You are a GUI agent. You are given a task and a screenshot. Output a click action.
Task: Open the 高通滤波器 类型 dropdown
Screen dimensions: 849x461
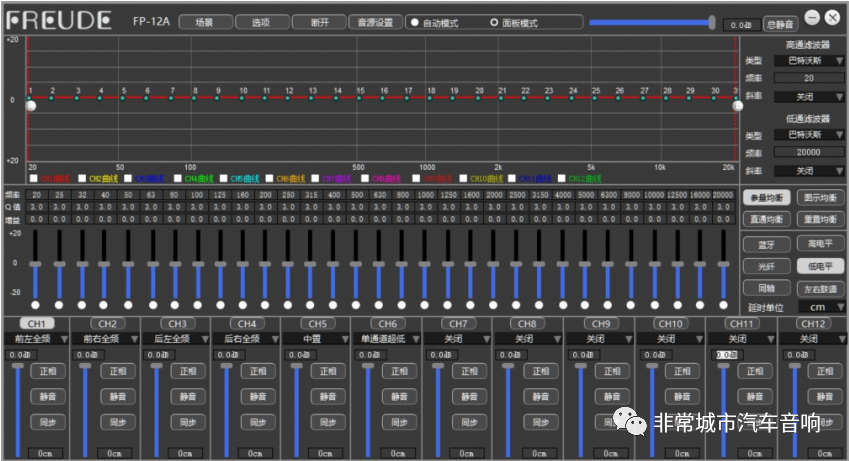click(x=809, y=61)
